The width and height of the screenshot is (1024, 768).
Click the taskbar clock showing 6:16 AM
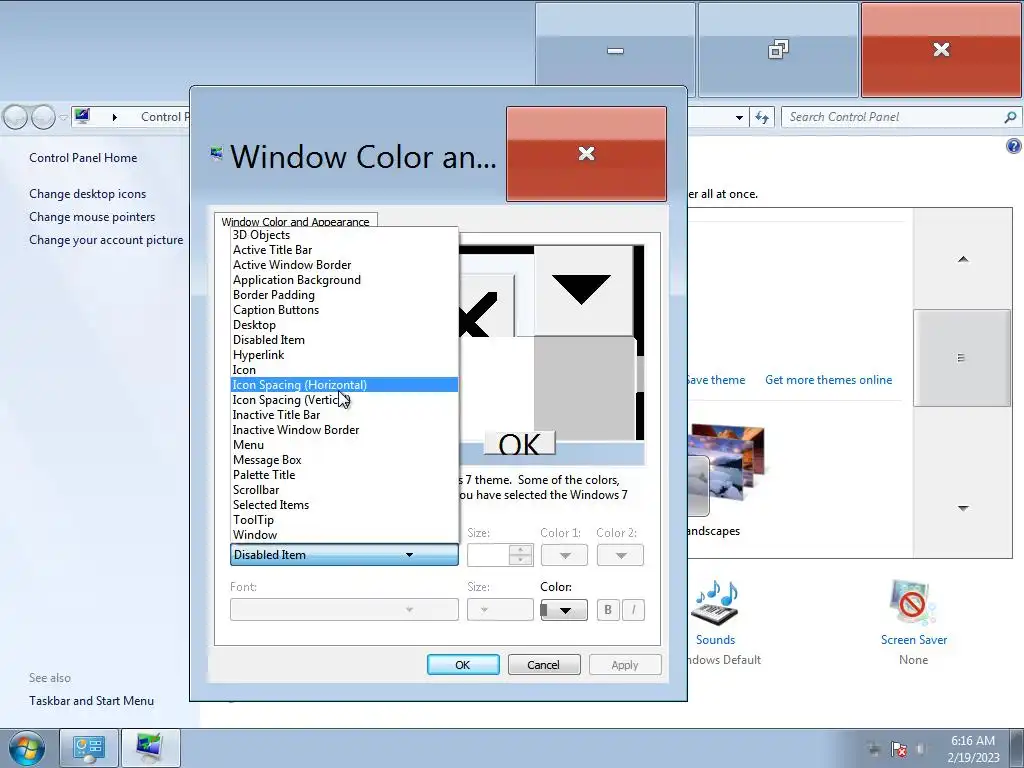pos(973,748)
